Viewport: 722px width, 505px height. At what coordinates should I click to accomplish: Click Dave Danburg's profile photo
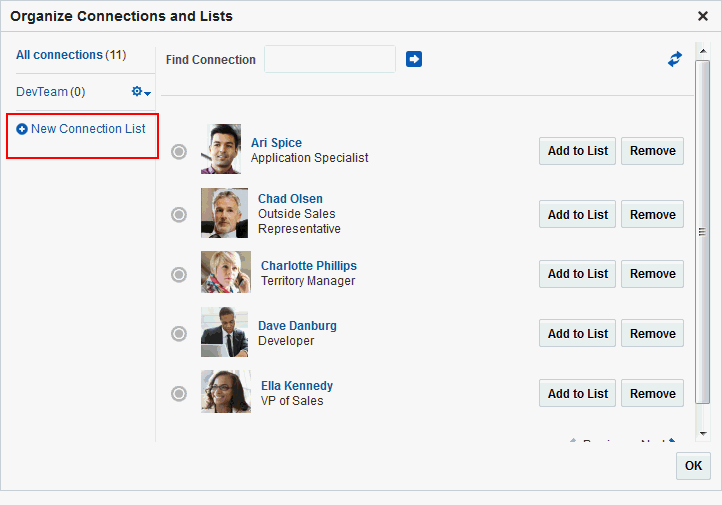tap(224, 332)
